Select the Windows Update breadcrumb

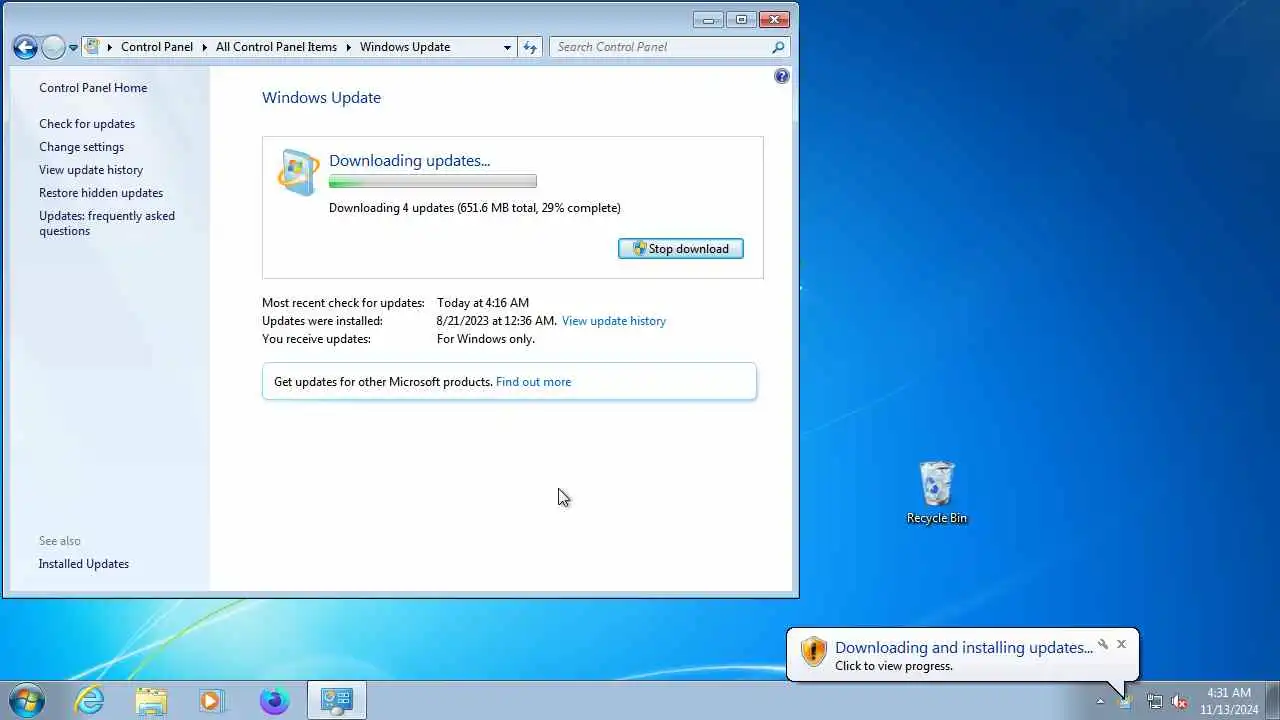405,47
